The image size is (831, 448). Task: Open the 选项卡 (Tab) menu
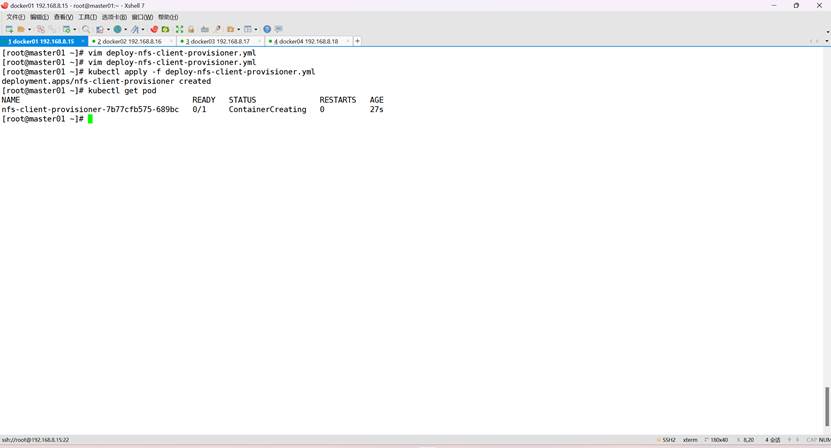click(114, 17)
